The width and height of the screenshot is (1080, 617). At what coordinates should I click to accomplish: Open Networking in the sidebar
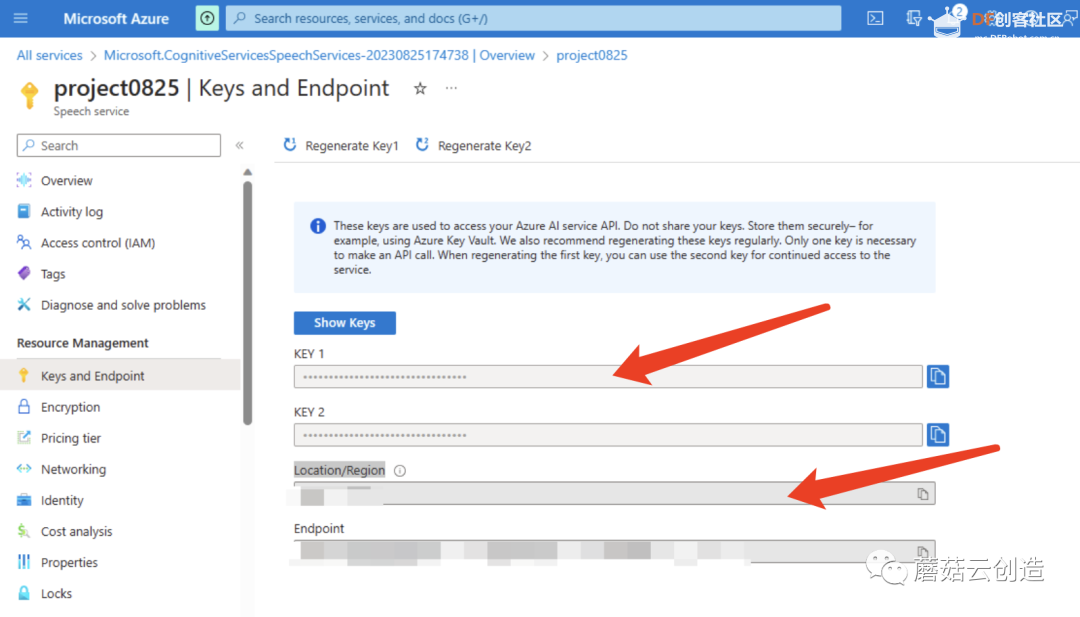(74, 469)
